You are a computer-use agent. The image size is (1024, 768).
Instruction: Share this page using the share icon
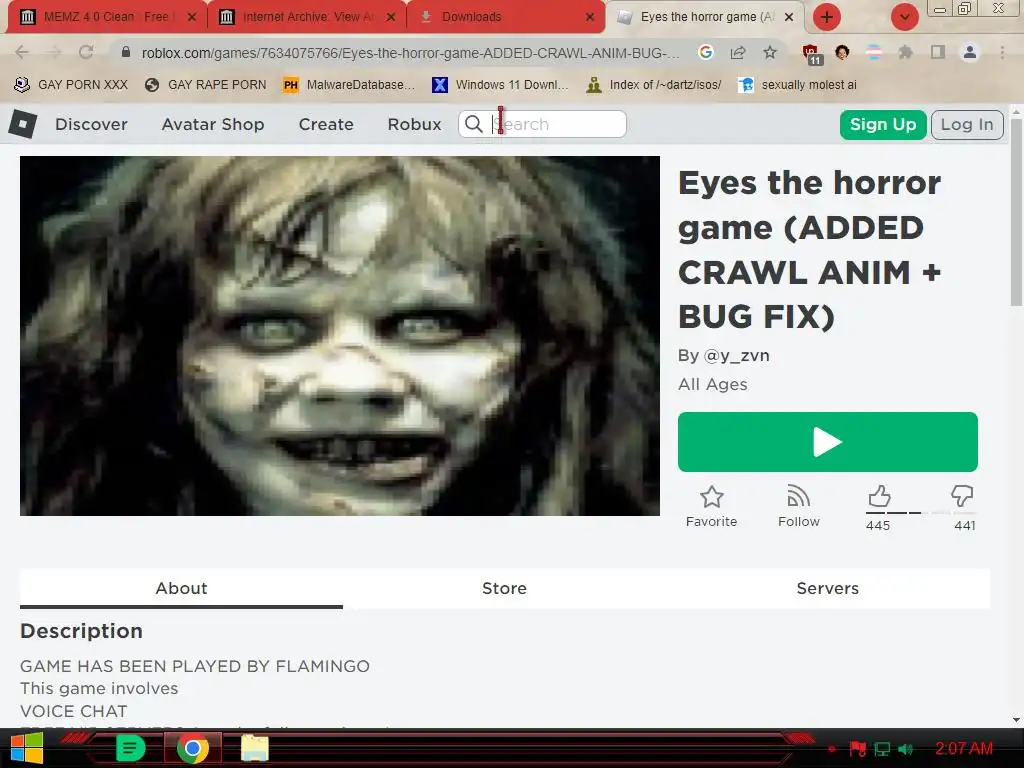pos(738,52)
